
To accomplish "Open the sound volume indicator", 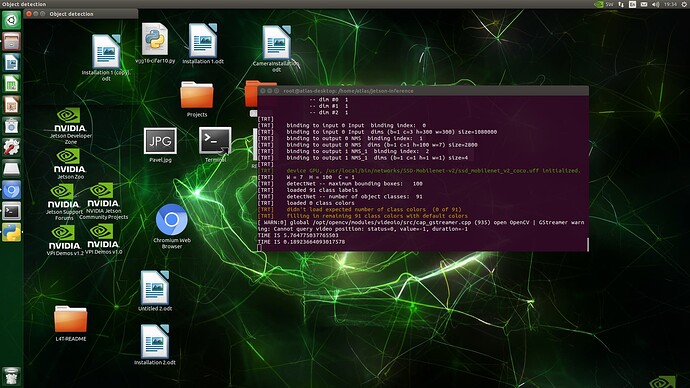I will point(655,4).
